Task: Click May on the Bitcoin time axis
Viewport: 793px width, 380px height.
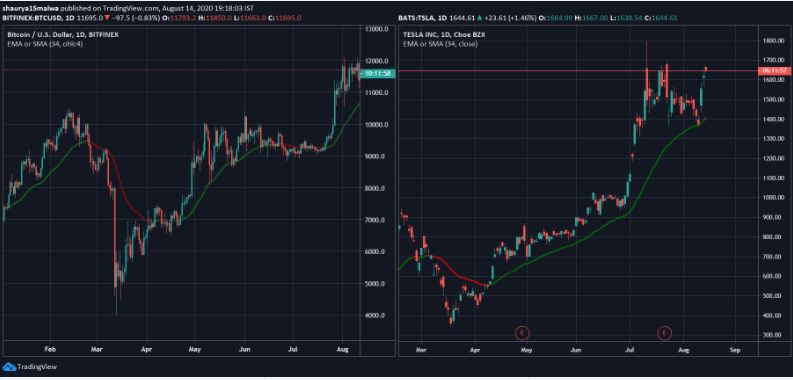Action: tap(195, 349)
